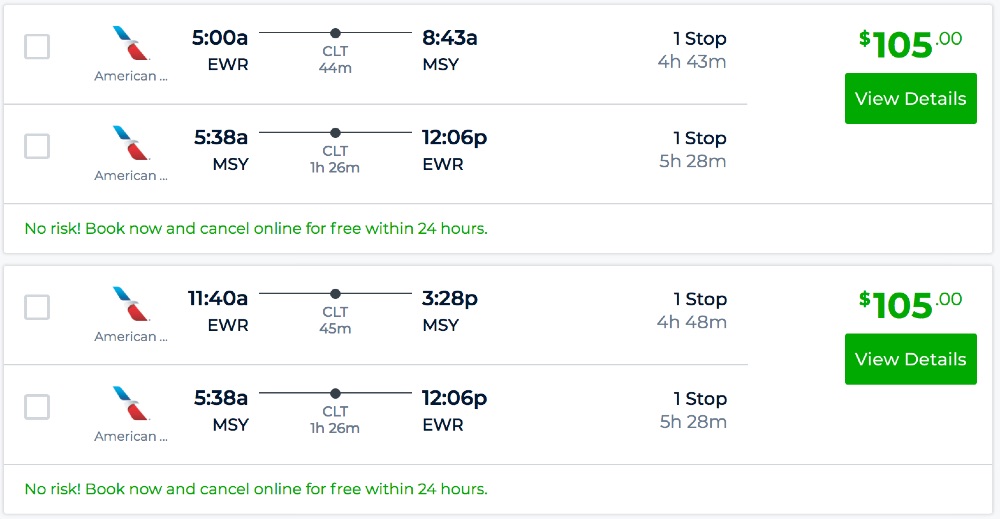View Details for the 5:00a departure itinerary

910,99
